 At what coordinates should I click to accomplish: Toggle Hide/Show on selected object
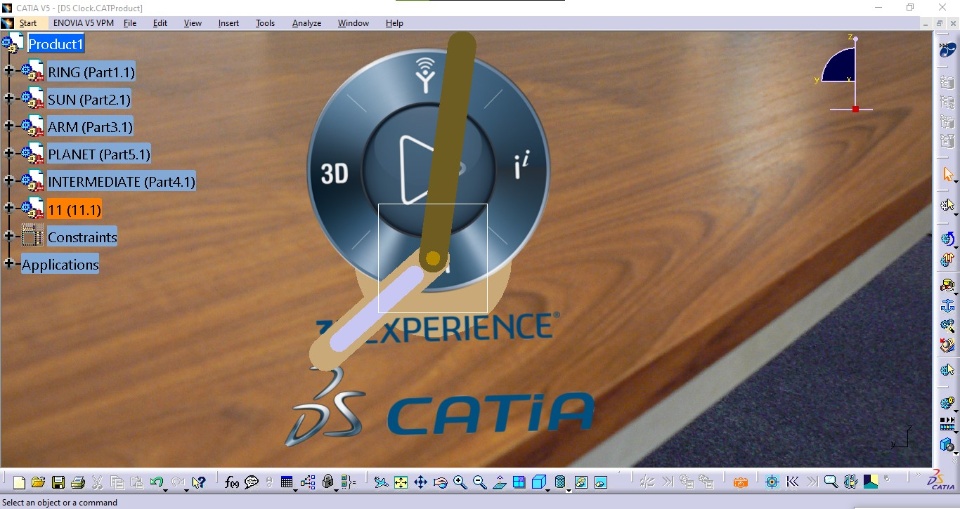coord(580,483)
